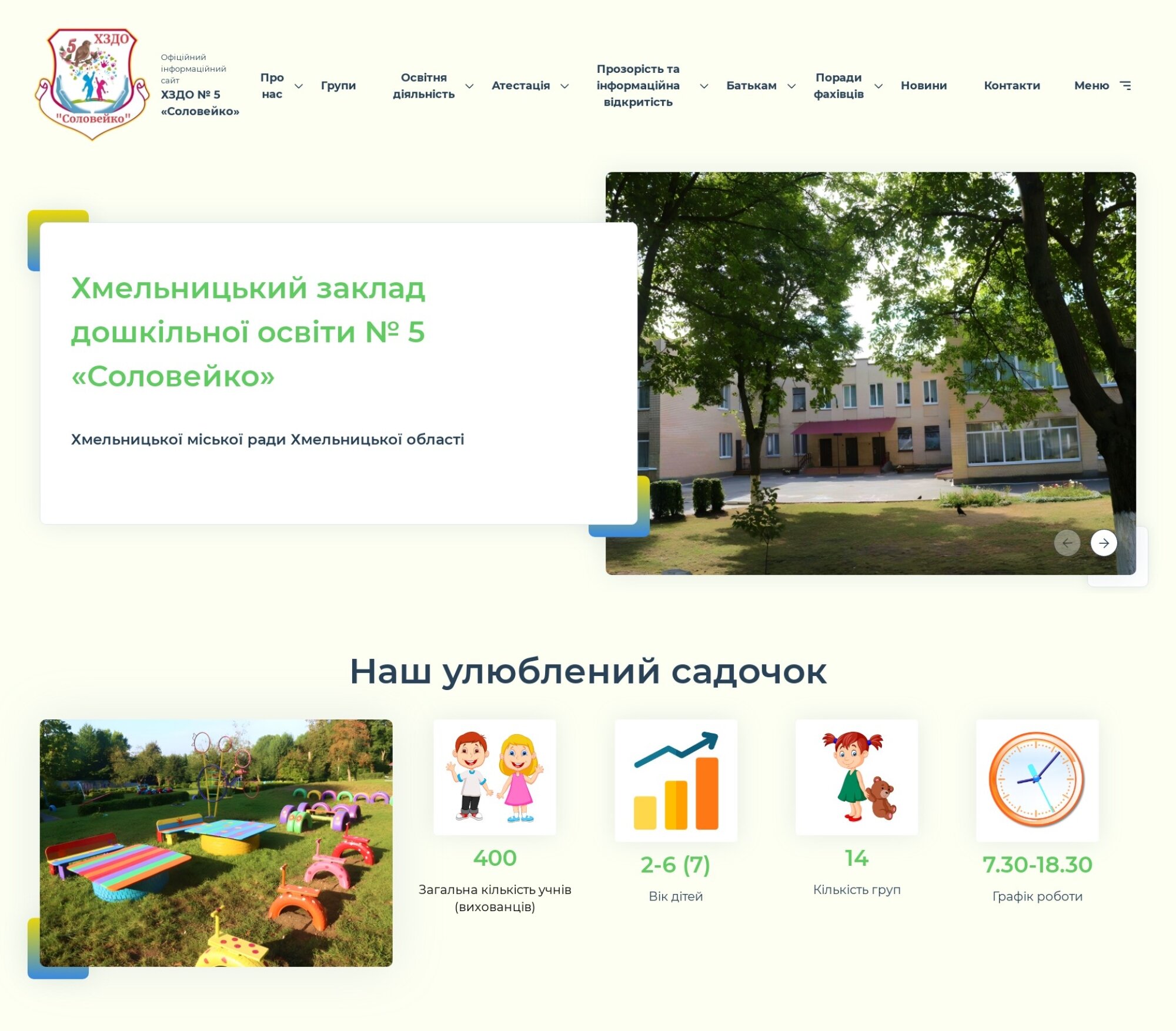Click the orange bar chart growth icon

pos(676,781)
